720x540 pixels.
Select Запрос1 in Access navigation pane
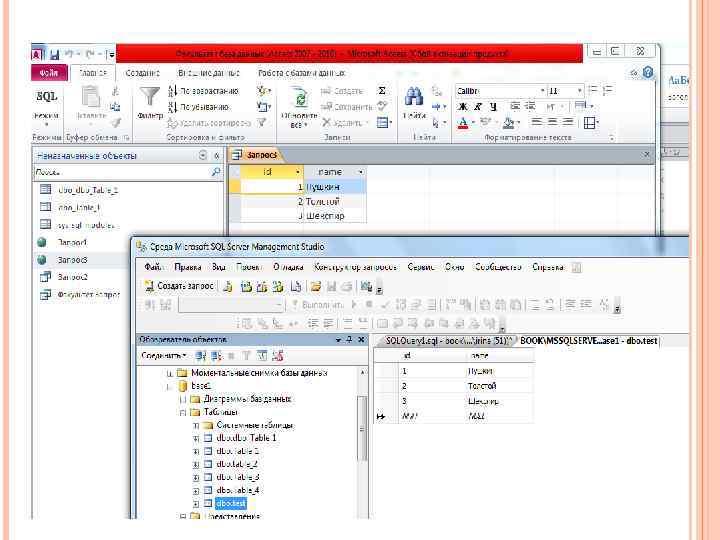pos(72,242)
